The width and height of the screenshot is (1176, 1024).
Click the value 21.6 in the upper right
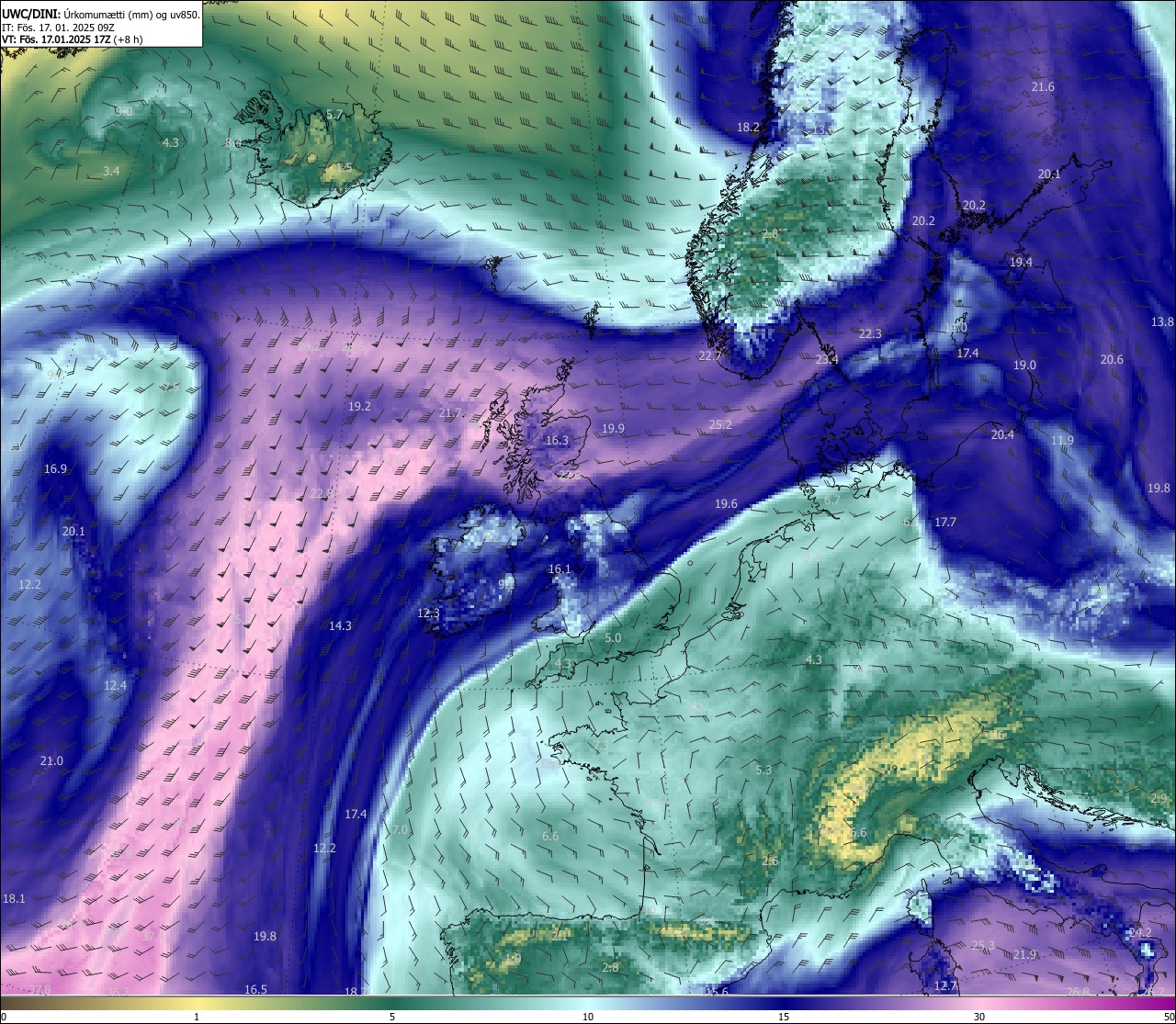click(x=1043, y=87)
